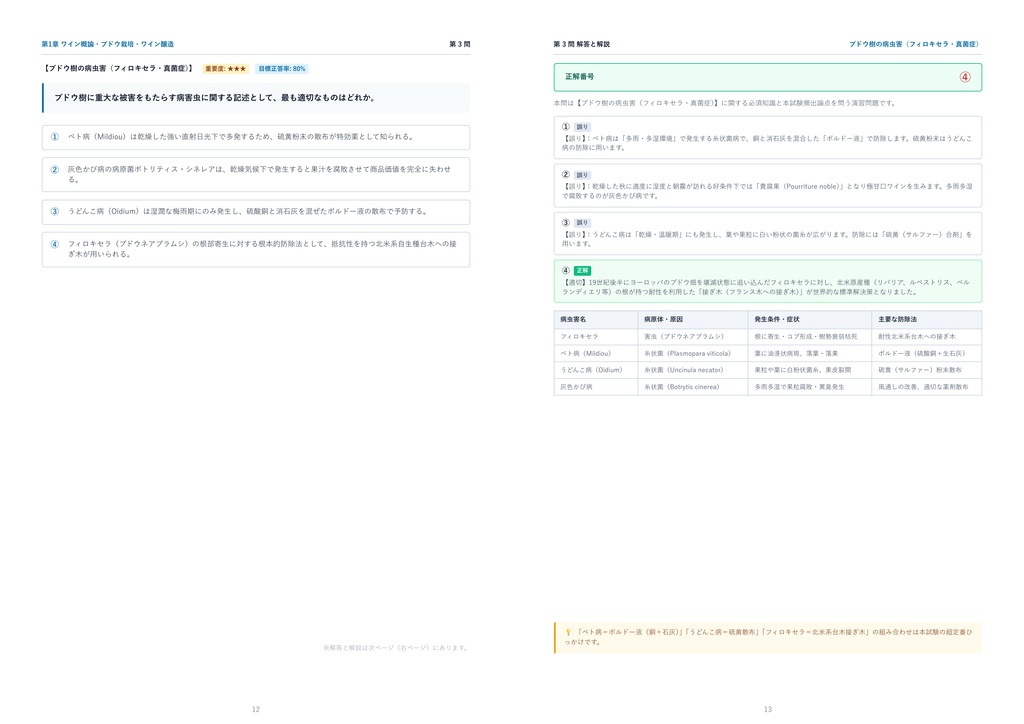Click the 第3問 解答と解説 header

[x=581, y=44]
